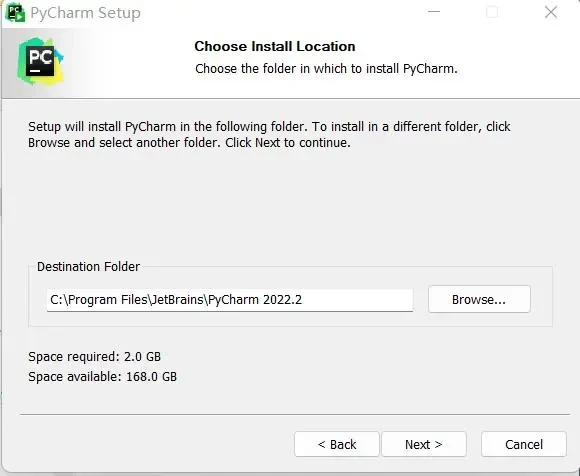Click the PyCharm Setup window title text
580x476 pixels.
85,13
